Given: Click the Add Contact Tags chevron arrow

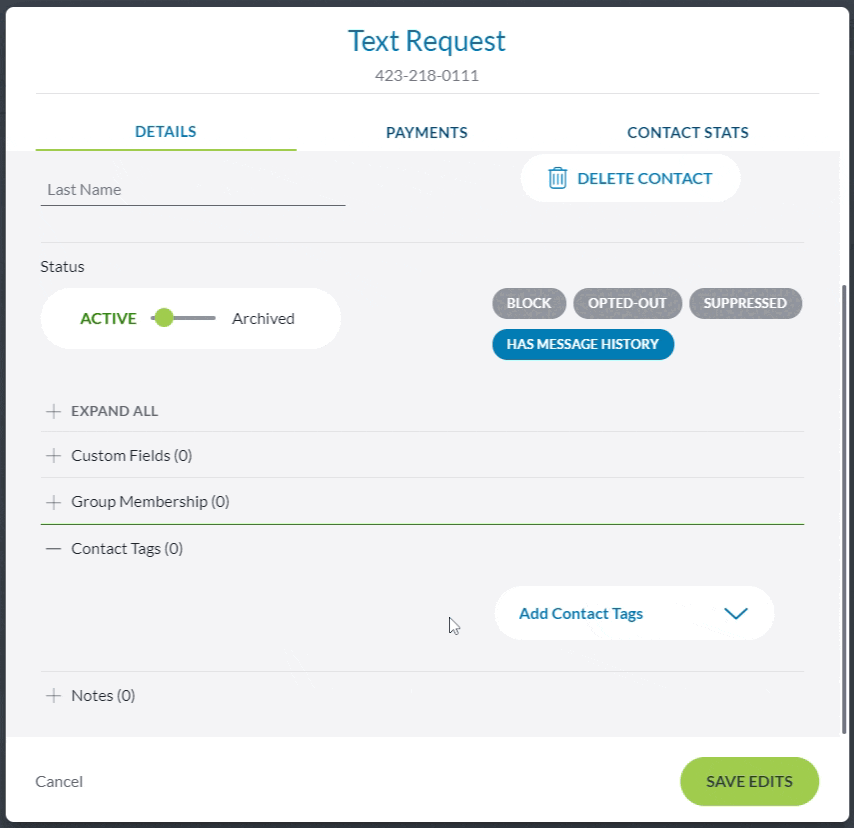Looking at the screenshot, I should pos(736,614).
